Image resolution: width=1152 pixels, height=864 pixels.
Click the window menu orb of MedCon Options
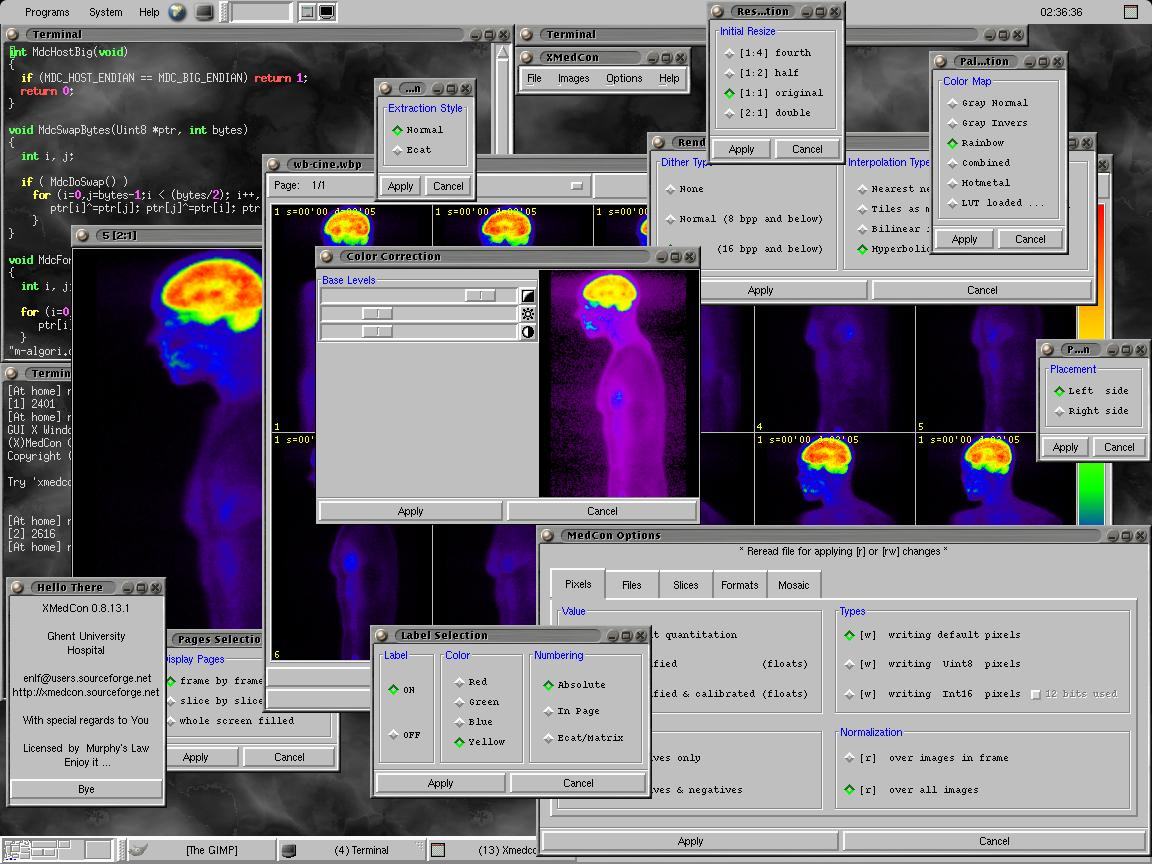point(547,536)
